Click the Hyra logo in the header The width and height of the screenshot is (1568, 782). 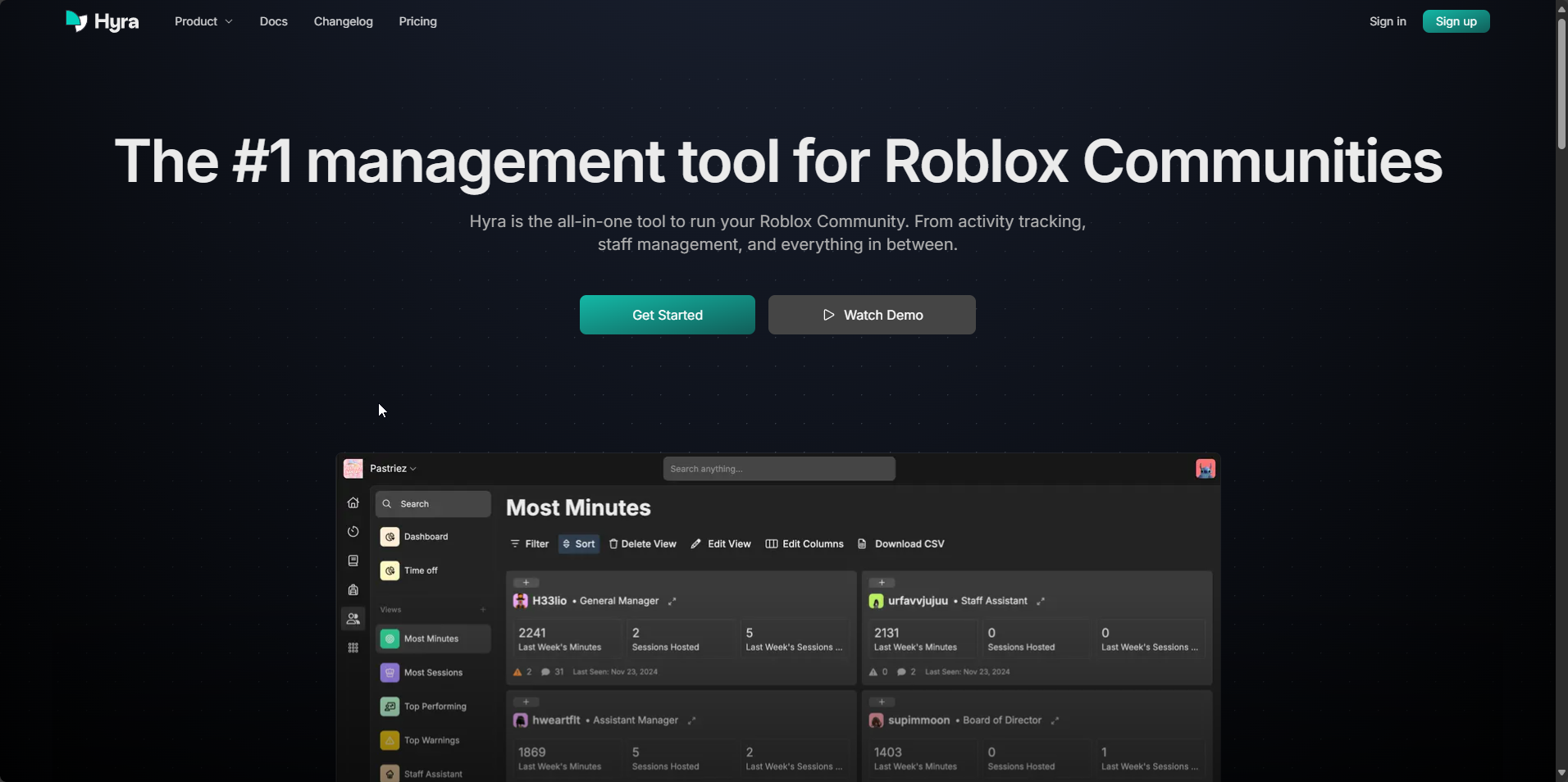103,21
